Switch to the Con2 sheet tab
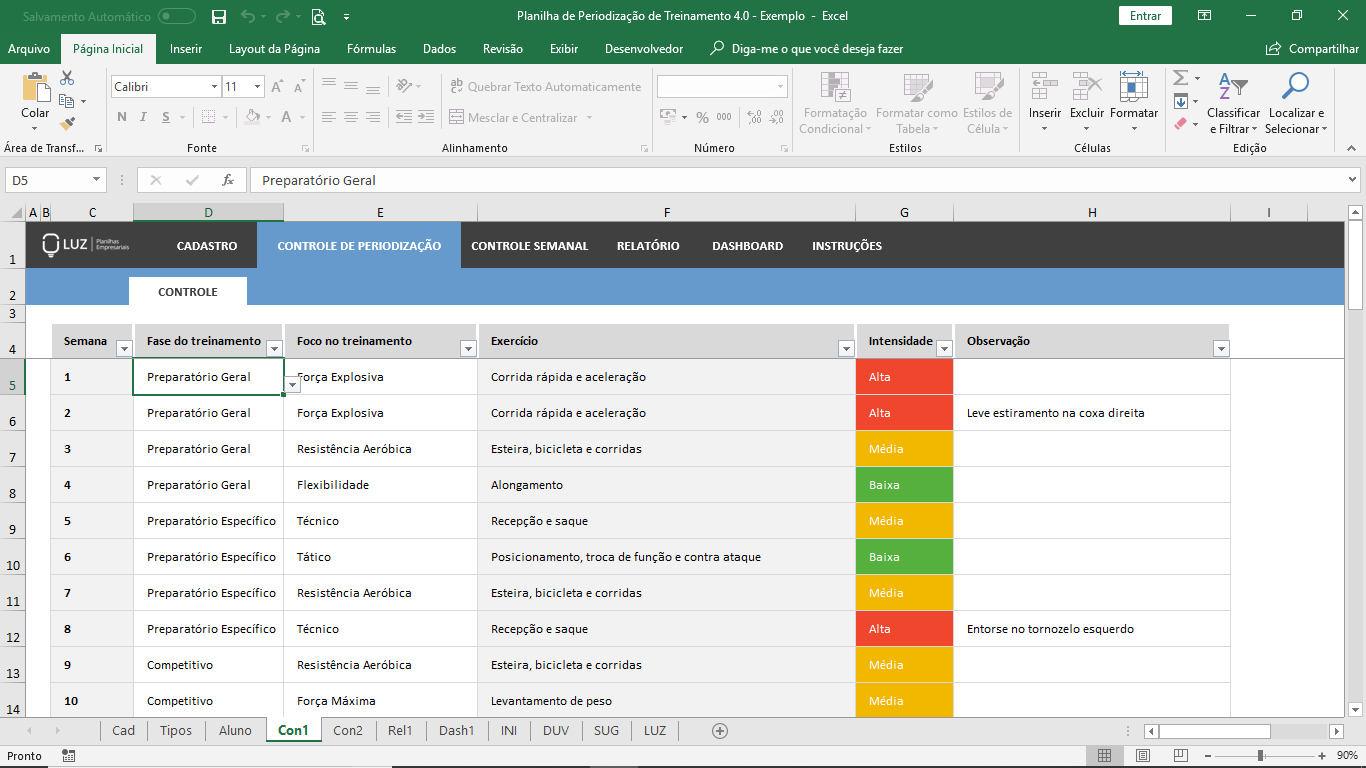1366x768 pixels. pyautogui.click(x=348, y=731)
